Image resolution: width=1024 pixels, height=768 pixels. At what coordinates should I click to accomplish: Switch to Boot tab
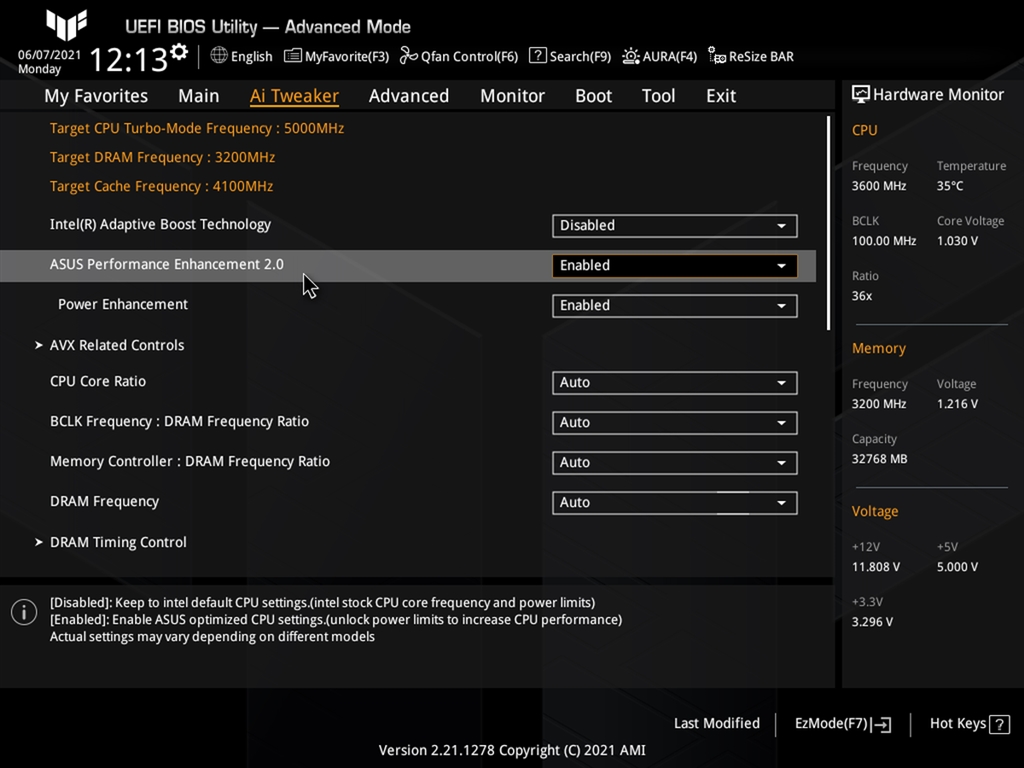point(593,96)
